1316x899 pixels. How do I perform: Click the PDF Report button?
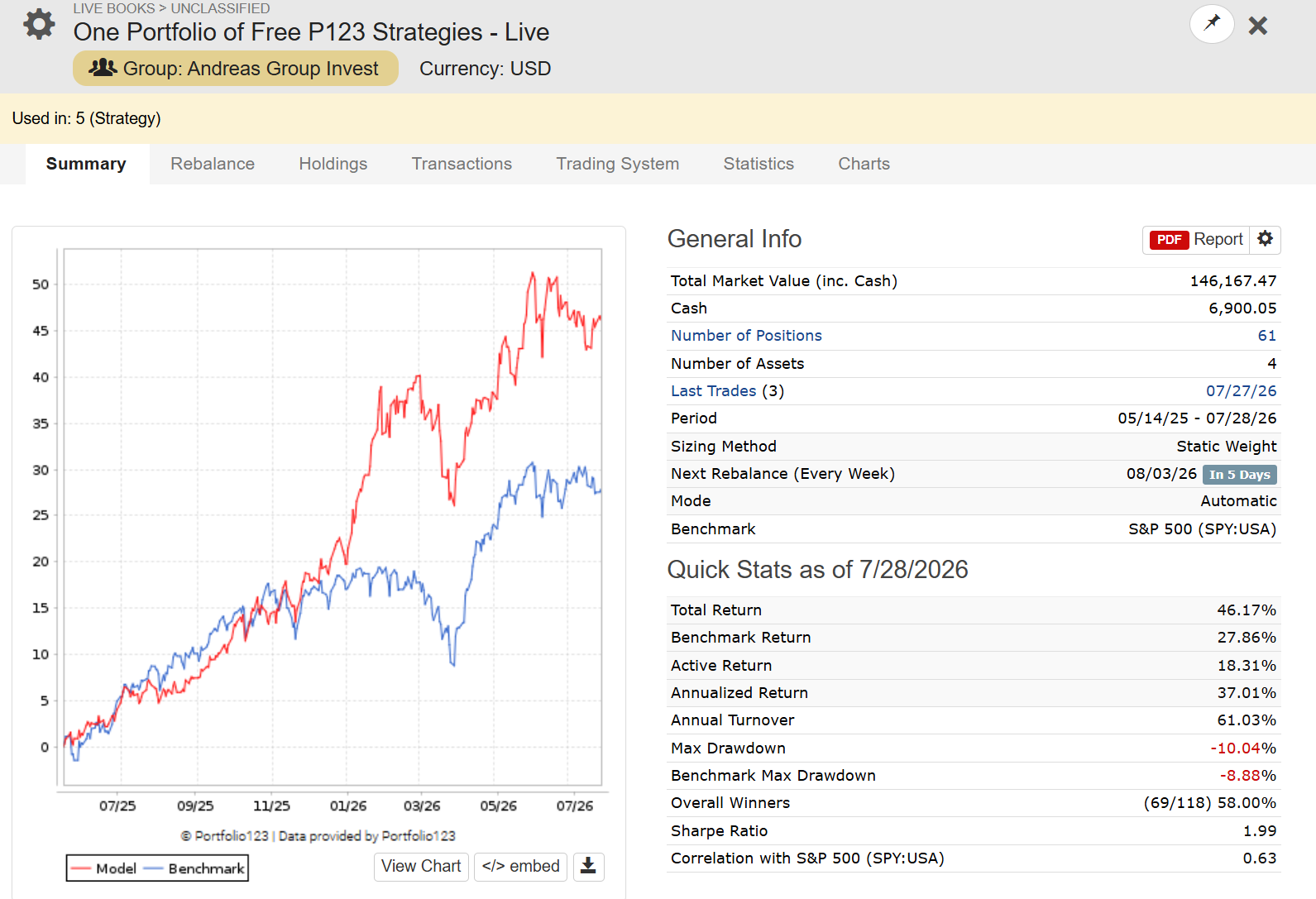coord(1196,240)
